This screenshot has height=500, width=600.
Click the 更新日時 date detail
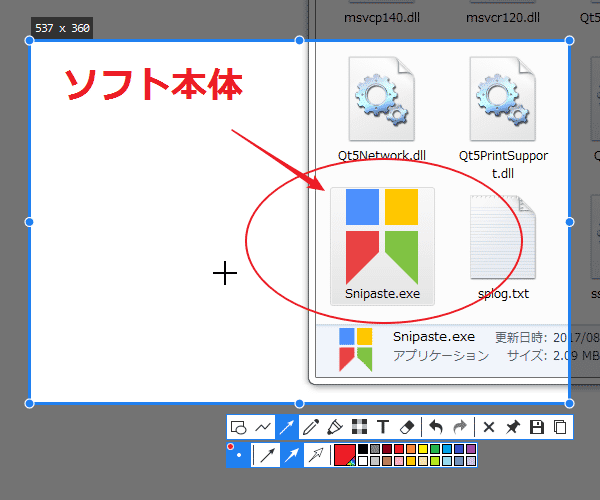coord(547,337)
